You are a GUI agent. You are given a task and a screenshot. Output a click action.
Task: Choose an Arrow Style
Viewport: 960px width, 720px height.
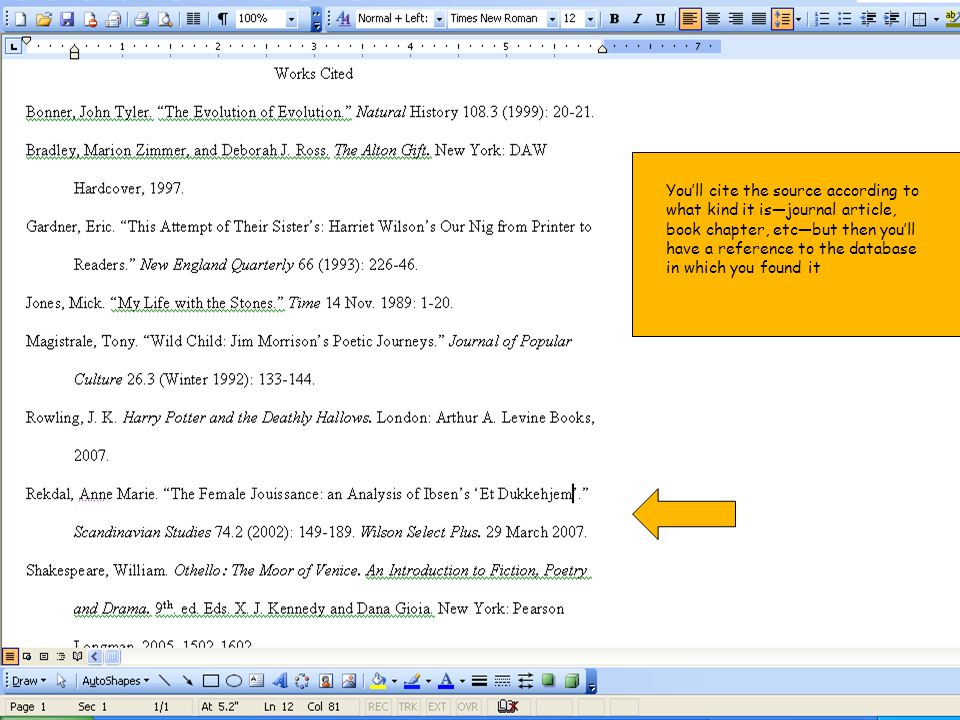pos(525,681)
